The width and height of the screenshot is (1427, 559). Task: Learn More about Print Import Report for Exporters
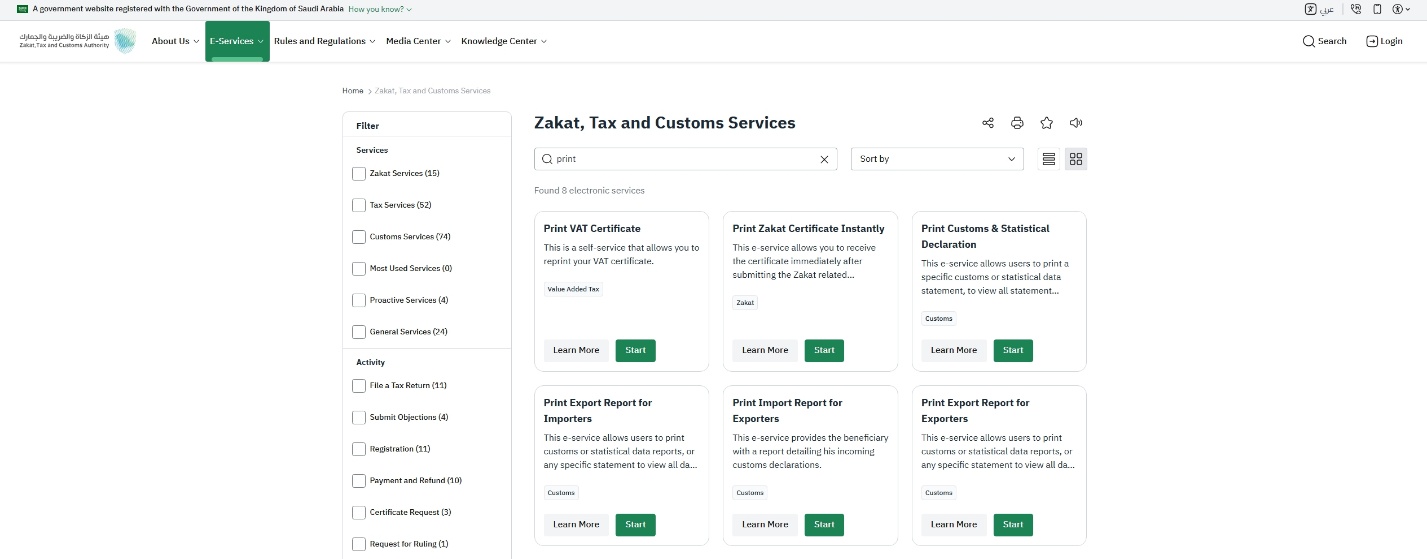click(765, 524)
